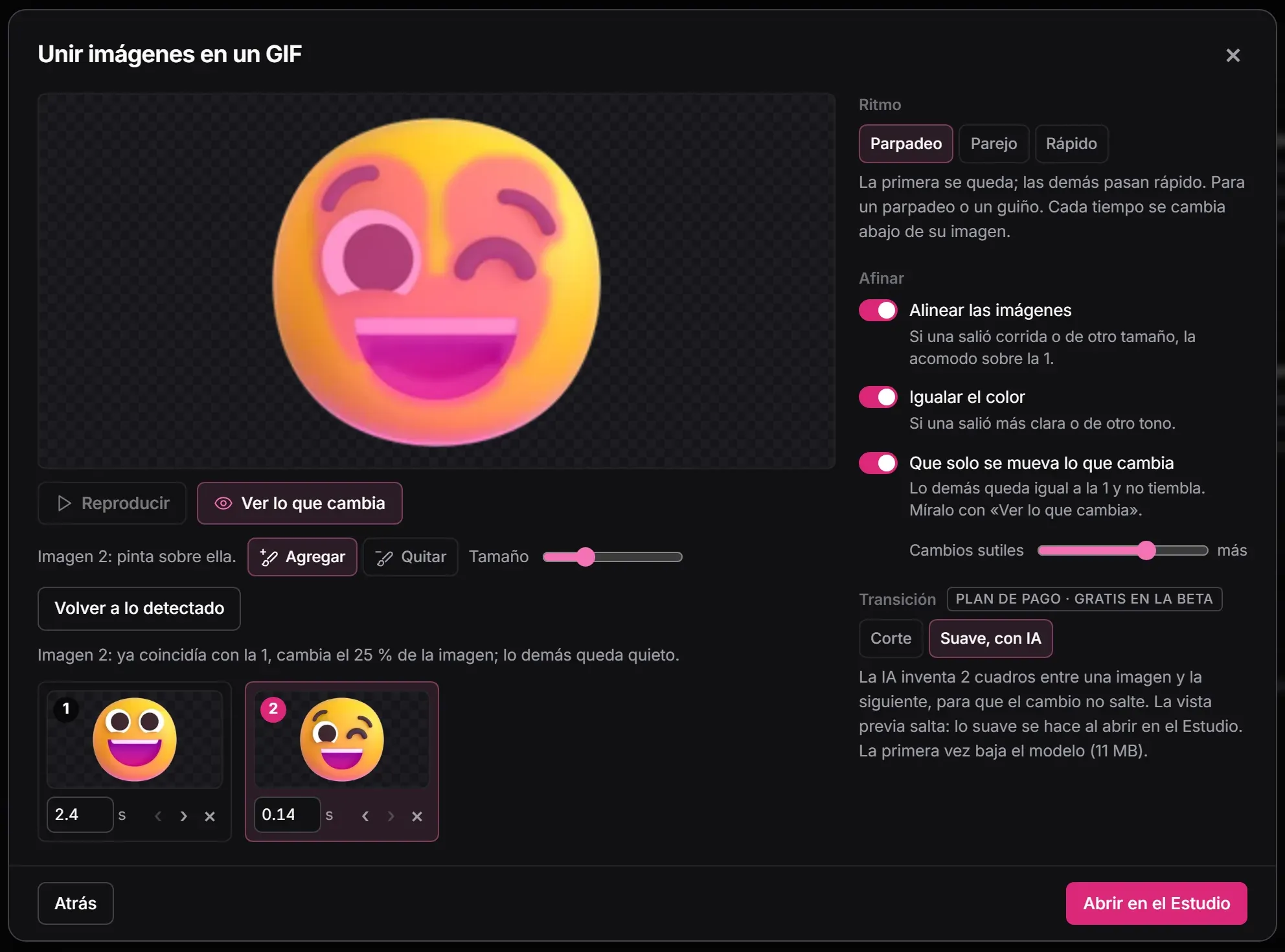The height and width of the screenshot is (952, 1285).
Task: Click the Atrás button
Action: [76, 903]
